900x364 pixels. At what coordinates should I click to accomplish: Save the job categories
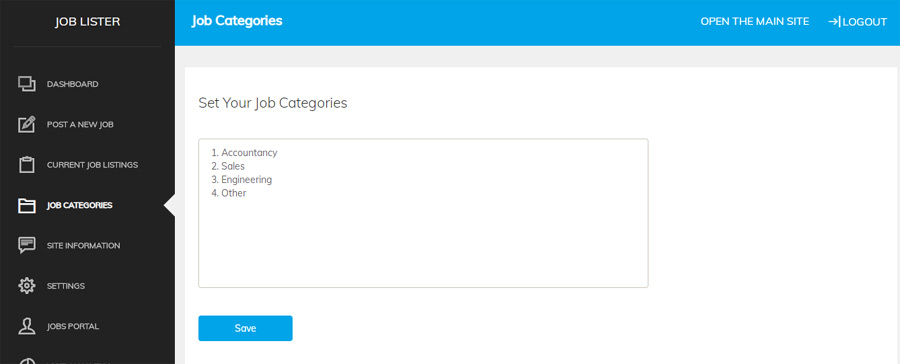tap(245, 328)
